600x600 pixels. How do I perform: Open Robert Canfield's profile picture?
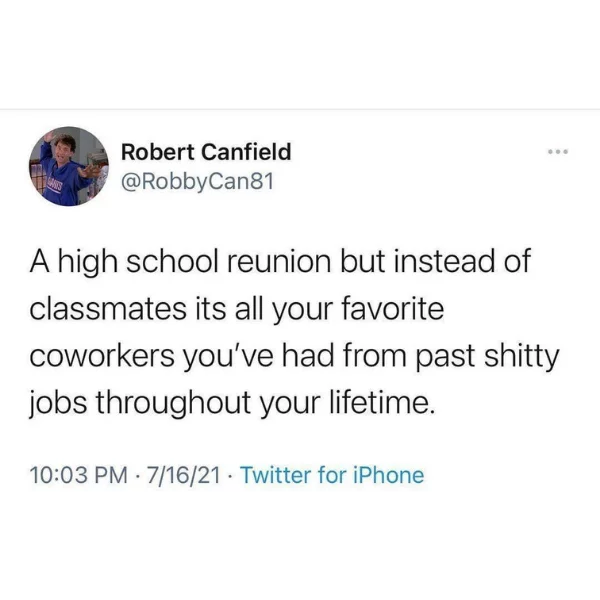click(x=69, y=166)
